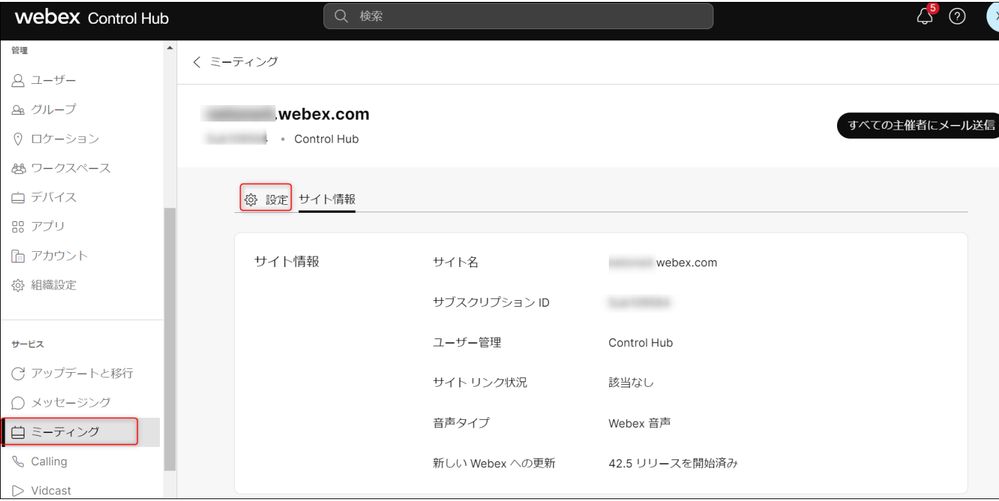Image resolution: width=999 pixels, height=501 pixels.
Task: Click the サブスクリプション ID label
Action: 491,303
